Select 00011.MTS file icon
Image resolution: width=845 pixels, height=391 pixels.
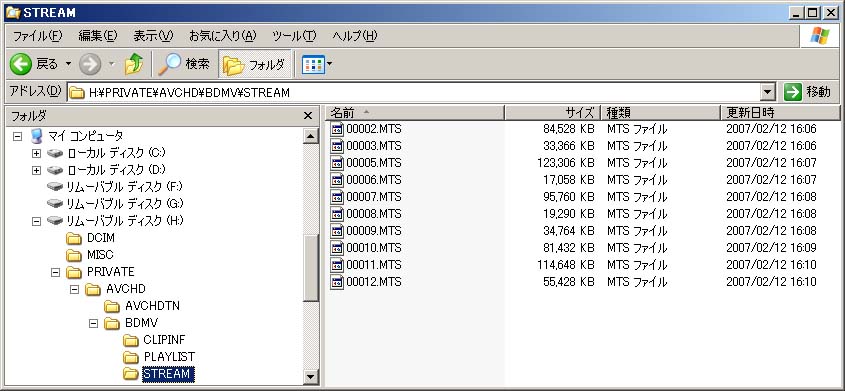337,265
